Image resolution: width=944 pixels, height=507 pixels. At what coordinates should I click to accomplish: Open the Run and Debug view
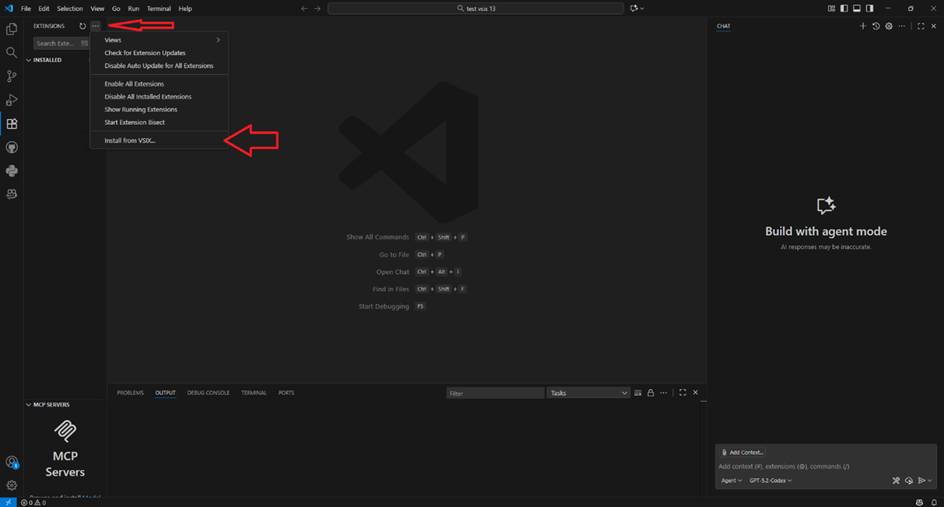(11, 100)
